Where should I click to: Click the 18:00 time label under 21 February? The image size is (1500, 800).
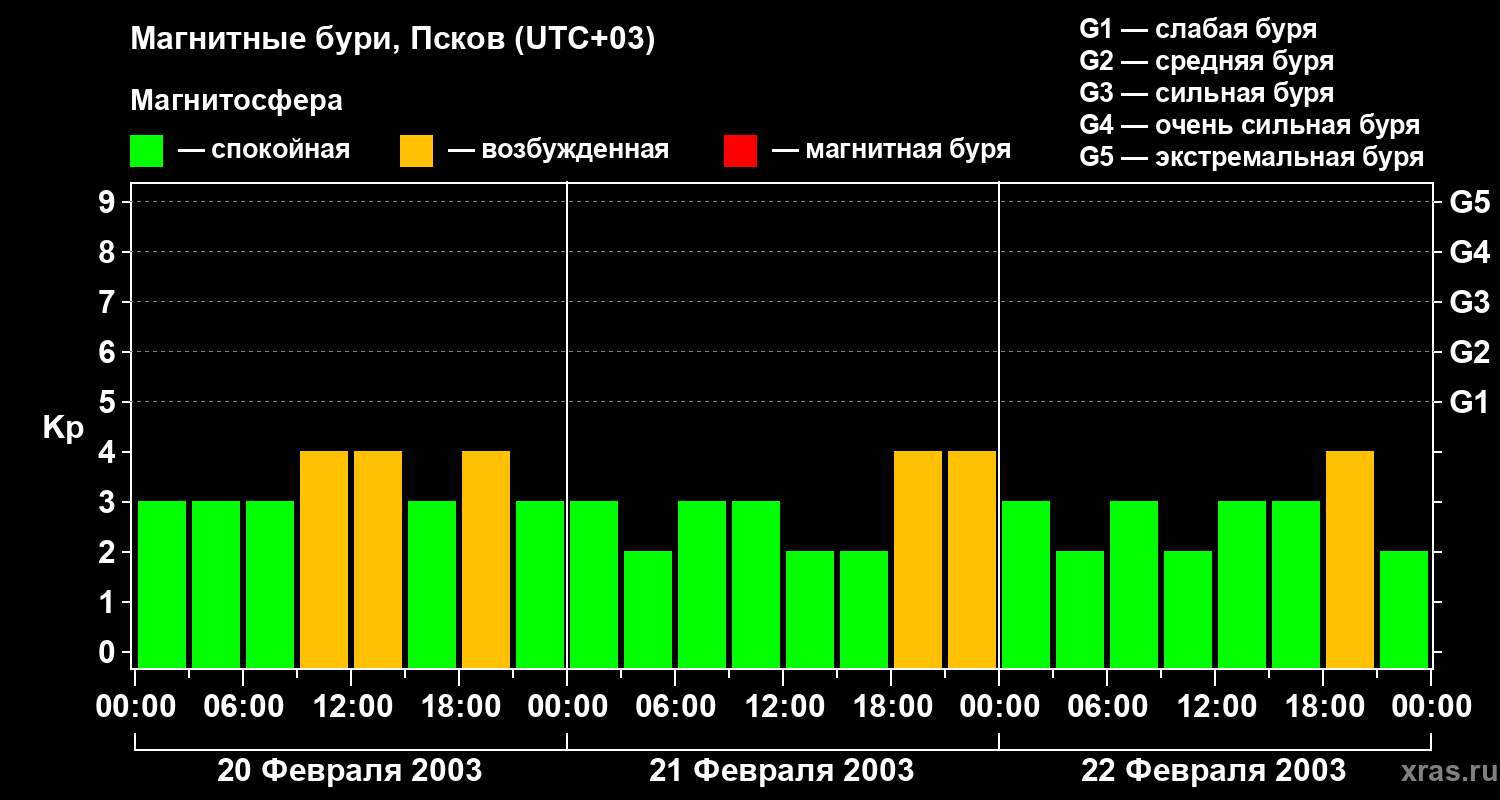(x=891, y=707)
